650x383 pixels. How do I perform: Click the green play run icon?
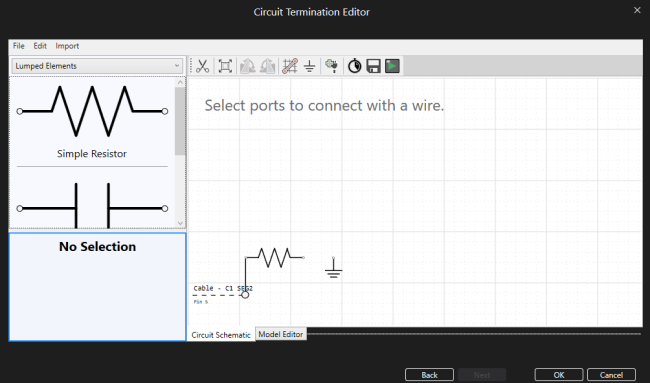pos(392,66)
